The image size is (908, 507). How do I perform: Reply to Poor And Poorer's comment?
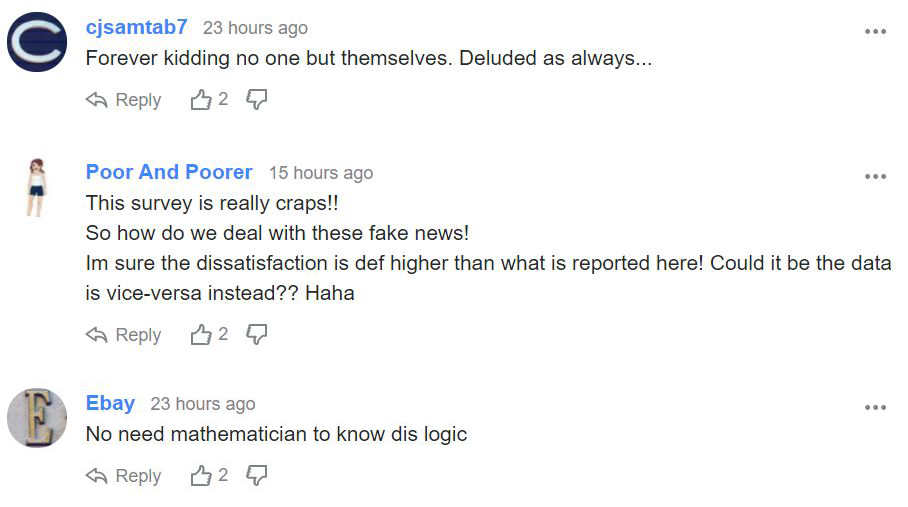[x=123, y=335]
